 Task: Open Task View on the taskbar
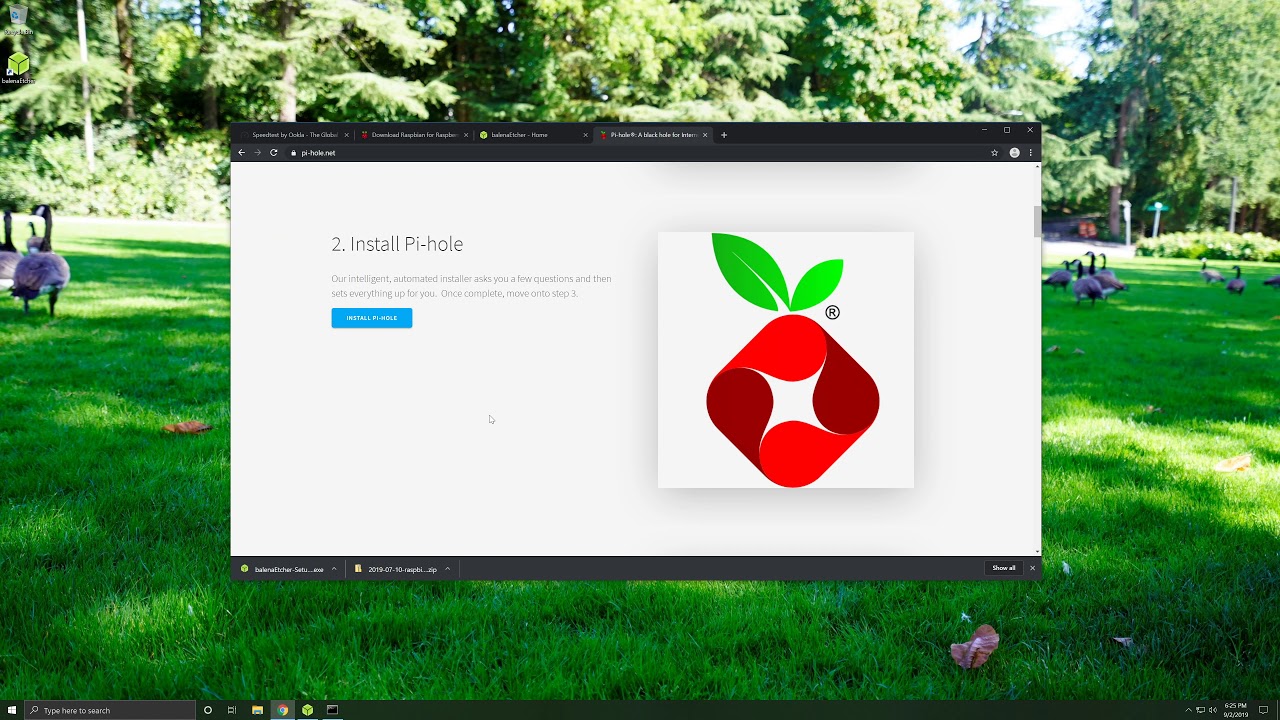(x=232, y=710)
